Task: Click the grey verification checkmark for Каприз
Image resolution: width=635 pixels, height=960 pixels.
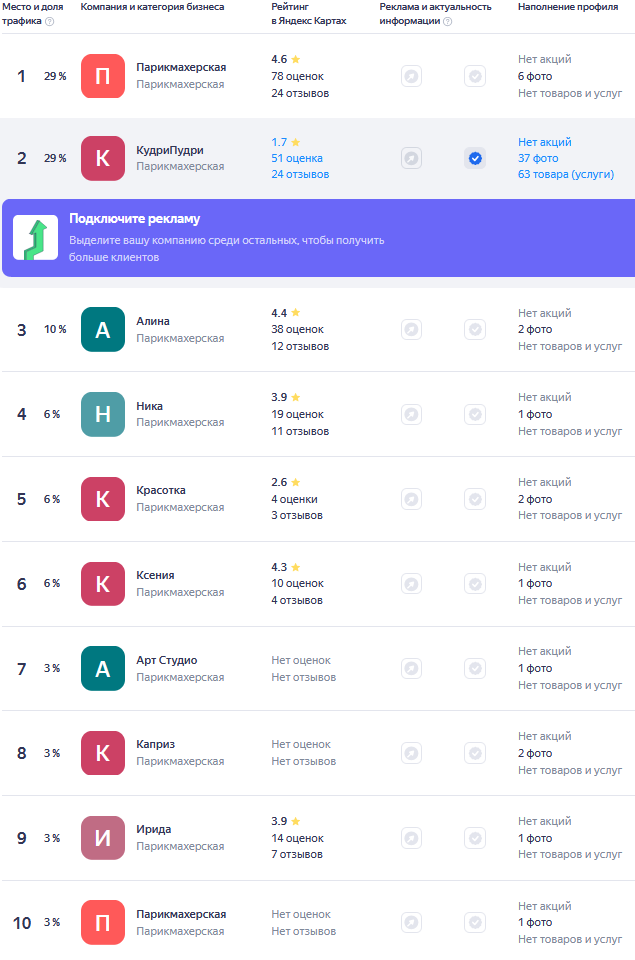Action: 475,753
